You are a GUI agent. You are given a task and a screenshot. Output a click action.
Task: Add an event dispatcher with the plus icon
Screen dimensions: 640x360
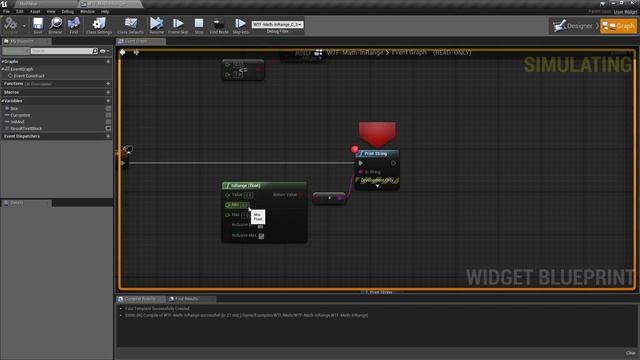(x=108, y=136)
